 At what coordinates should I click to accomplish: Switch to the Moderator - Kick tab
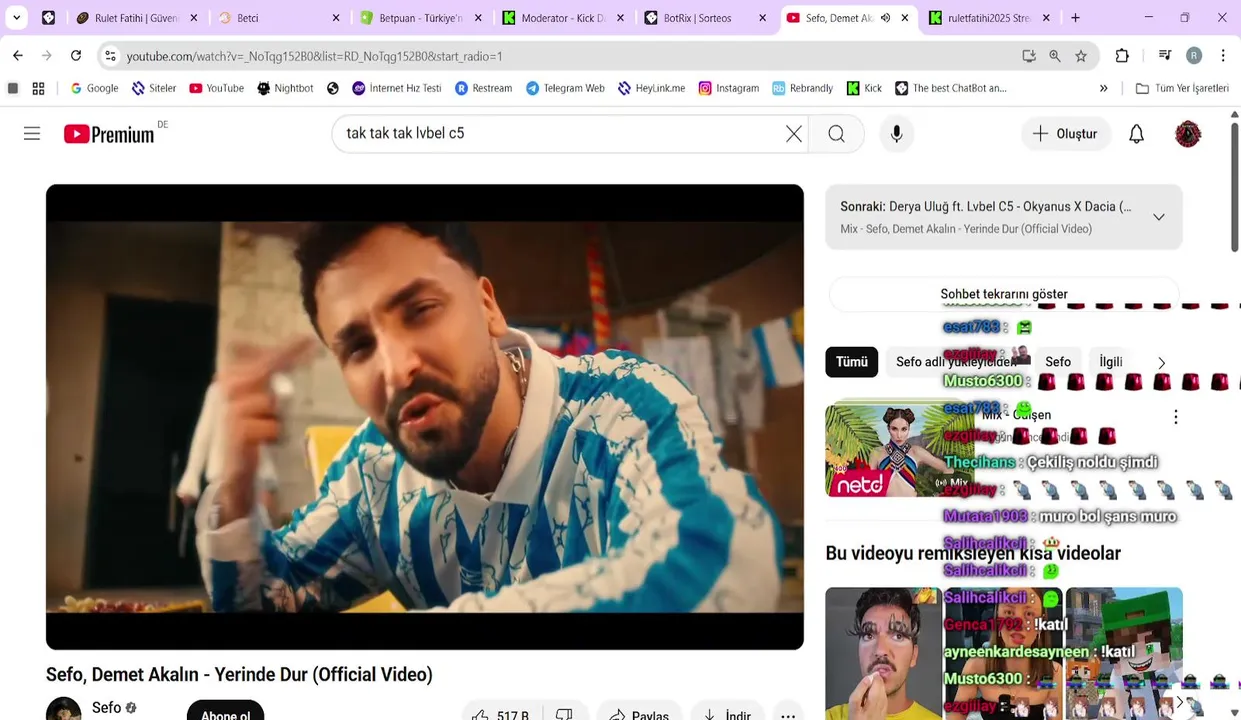click(x=562, y=18)
